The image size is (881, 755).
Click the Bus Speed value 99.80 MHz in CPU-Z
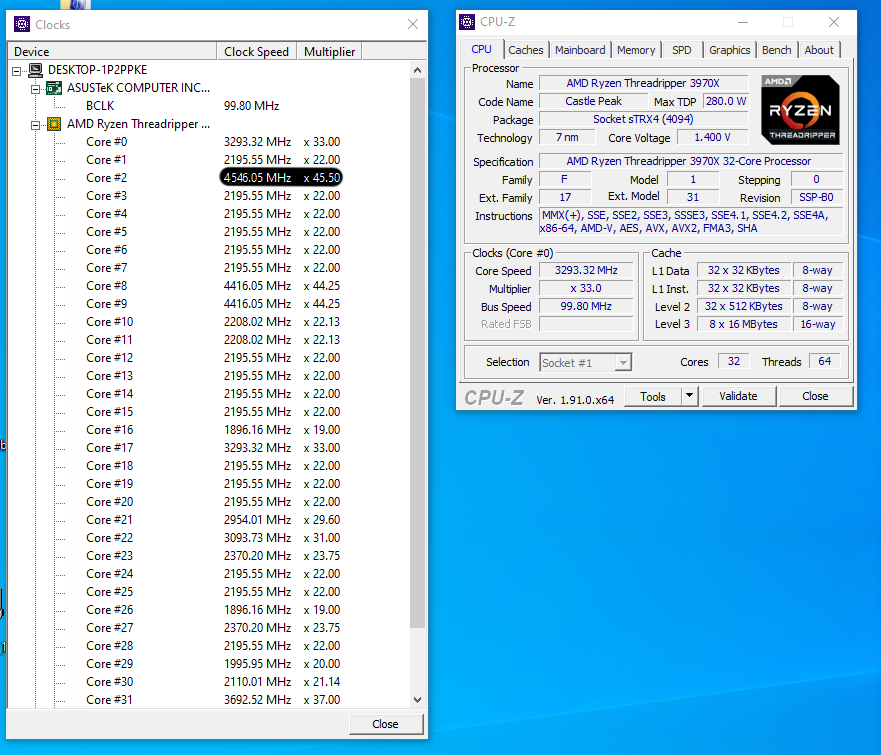586,306
